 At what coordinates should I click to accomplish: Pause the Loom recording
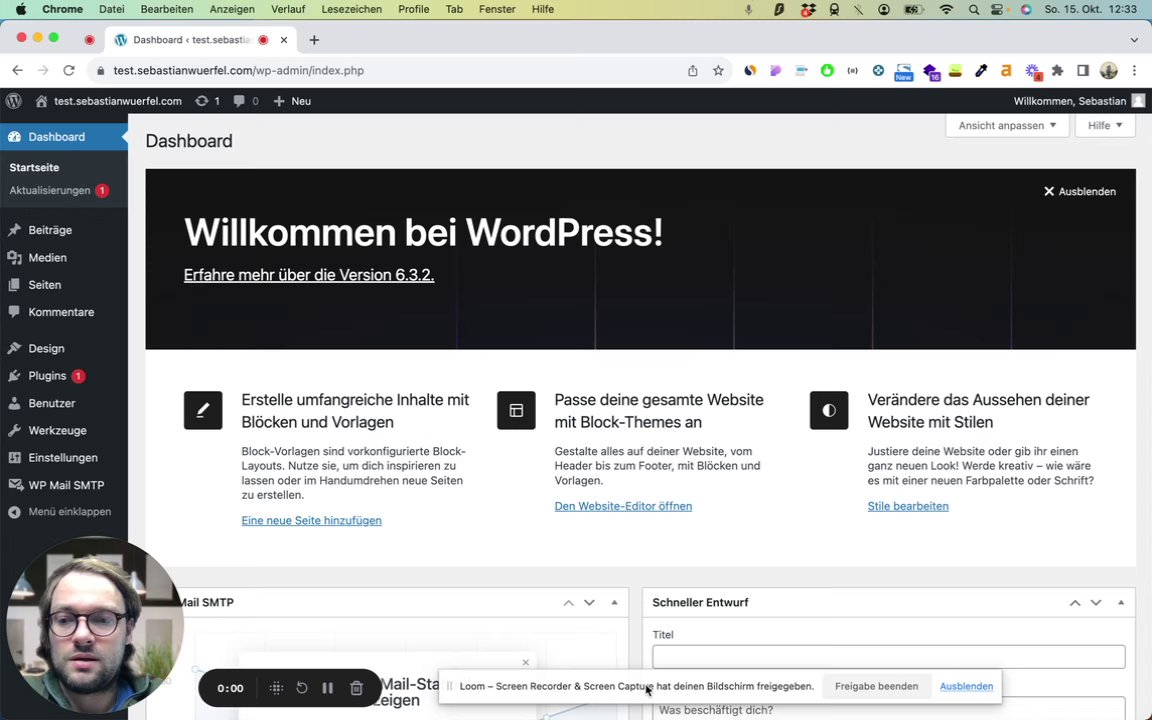pos(328,688)
